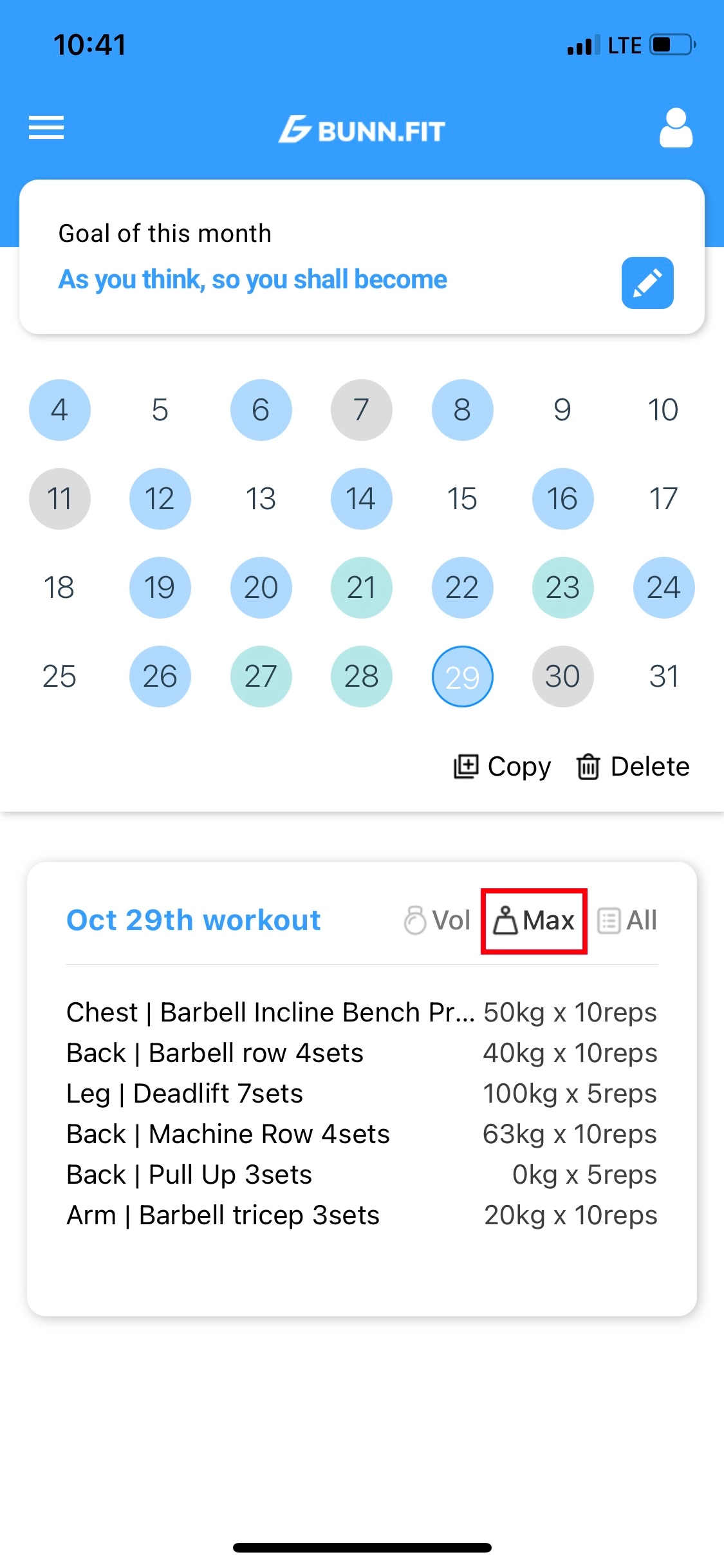Viewport: 724px width, 1568px height.
Task: Tap day 15 on calendar
Action: pyautogui.click(x=462, y=499)
